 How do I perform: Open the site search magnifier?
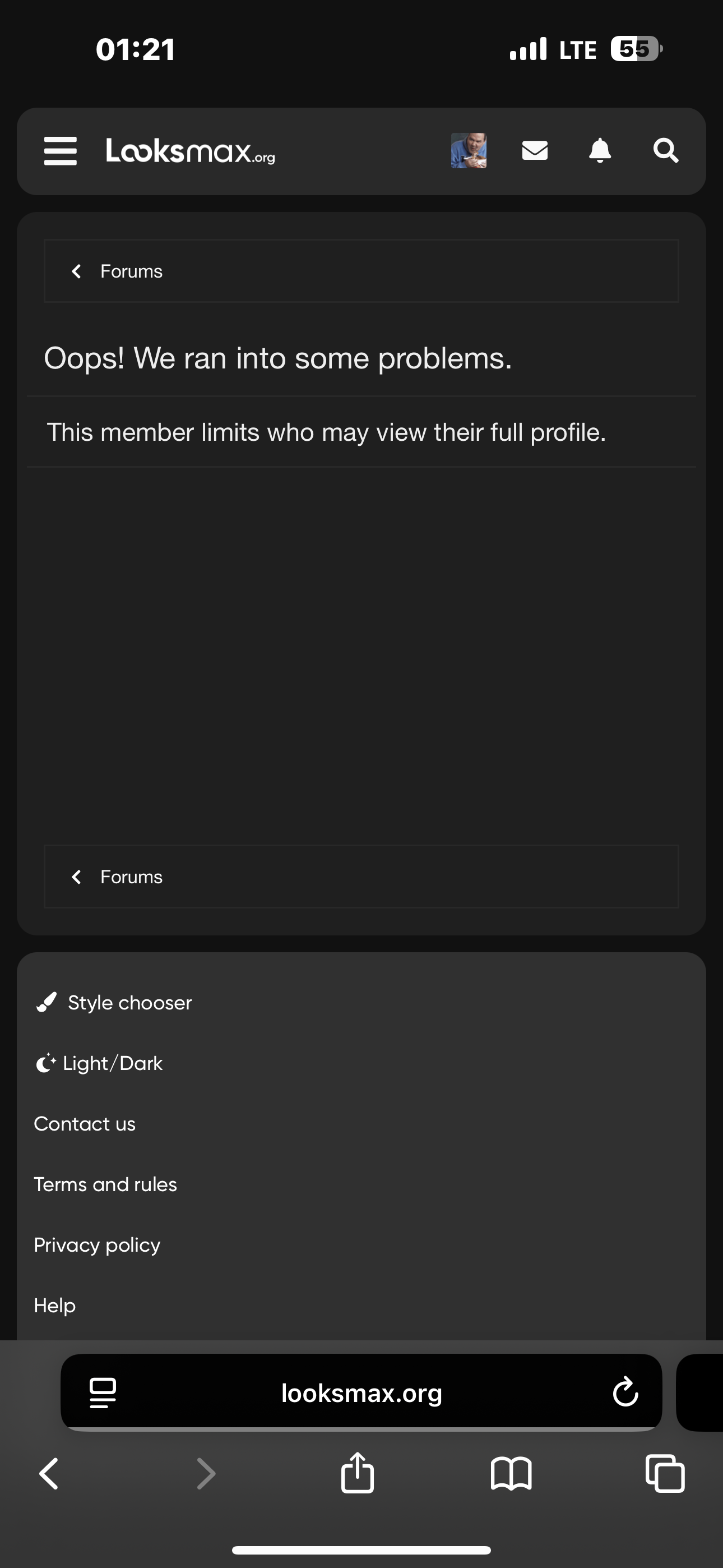[665, 150]
